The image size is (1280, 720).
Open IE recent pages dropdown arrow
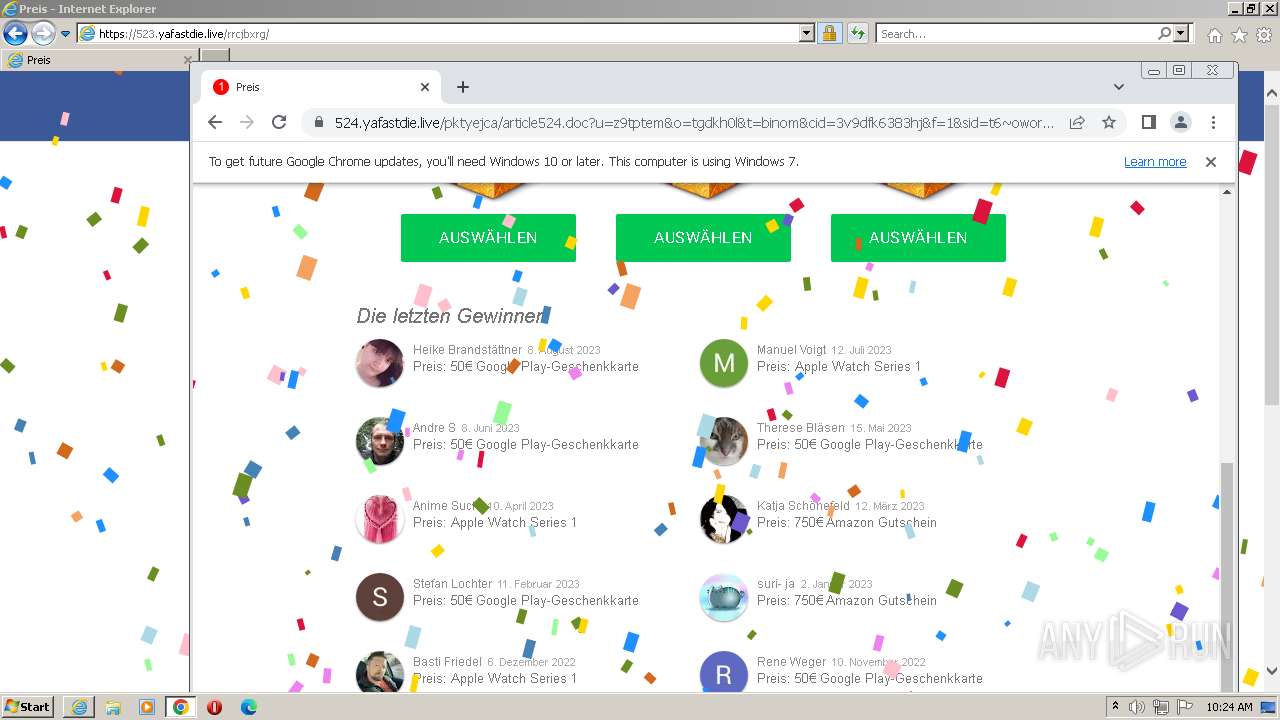(x=66, y=34)
